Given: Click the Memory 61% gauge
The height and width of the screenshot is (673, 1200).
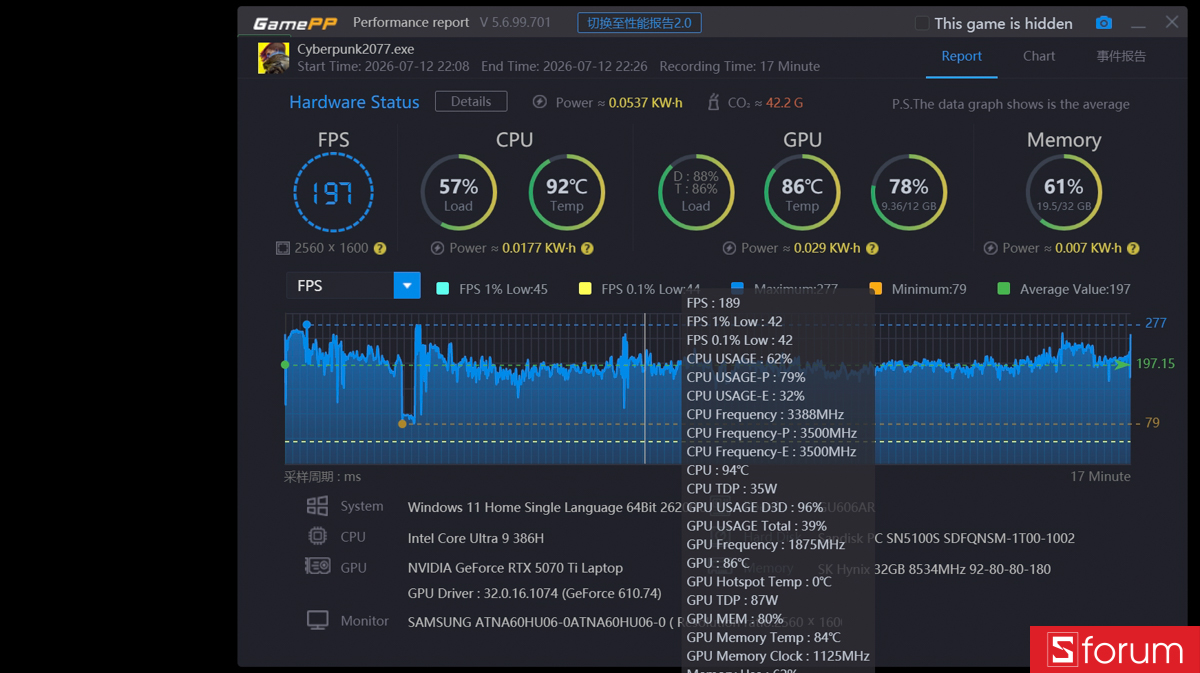Looking at the screenshot, I should click(x=1063, y=193).
